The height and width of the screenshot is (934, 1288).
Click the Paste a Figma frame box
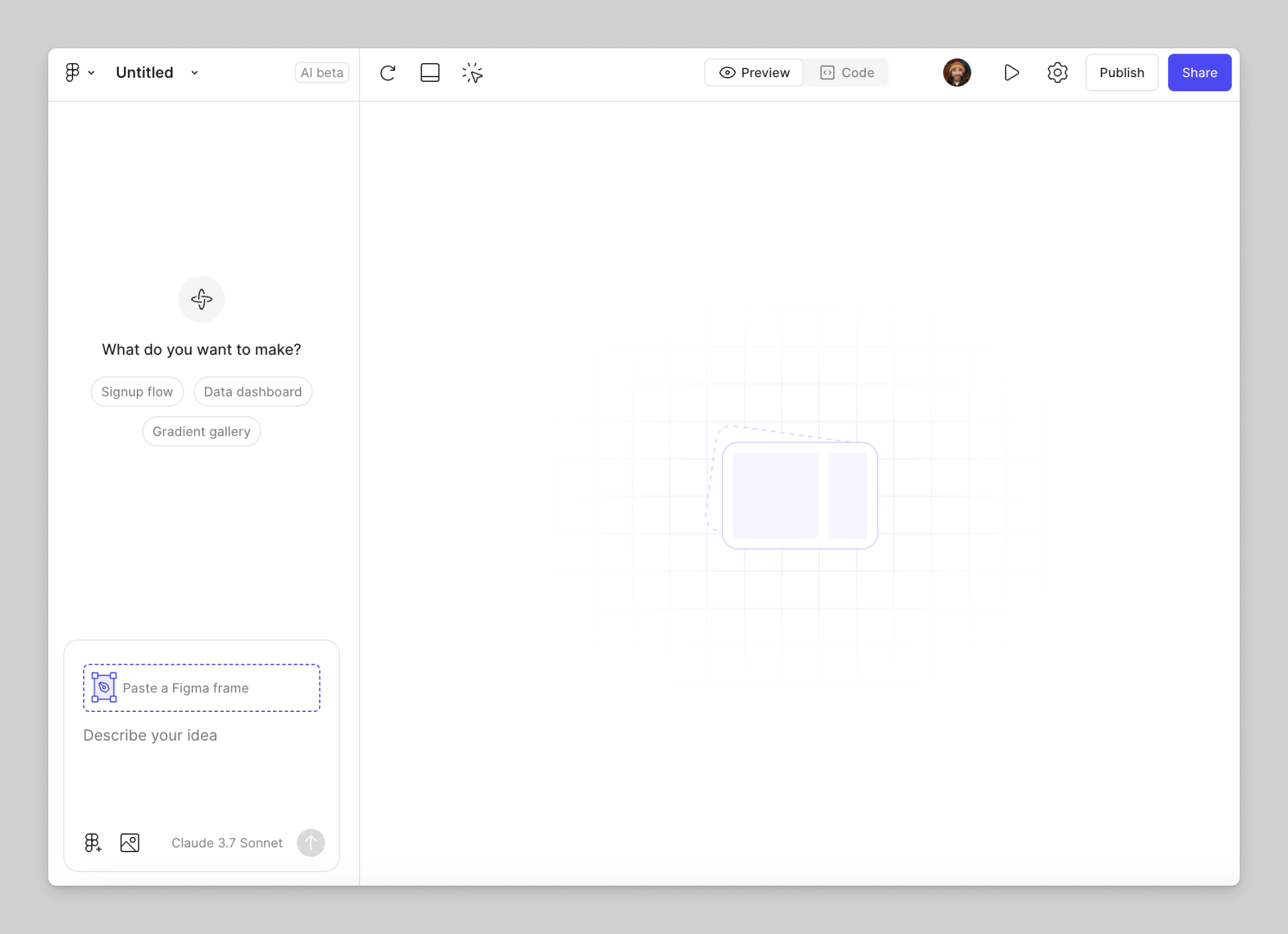point(201,688)
